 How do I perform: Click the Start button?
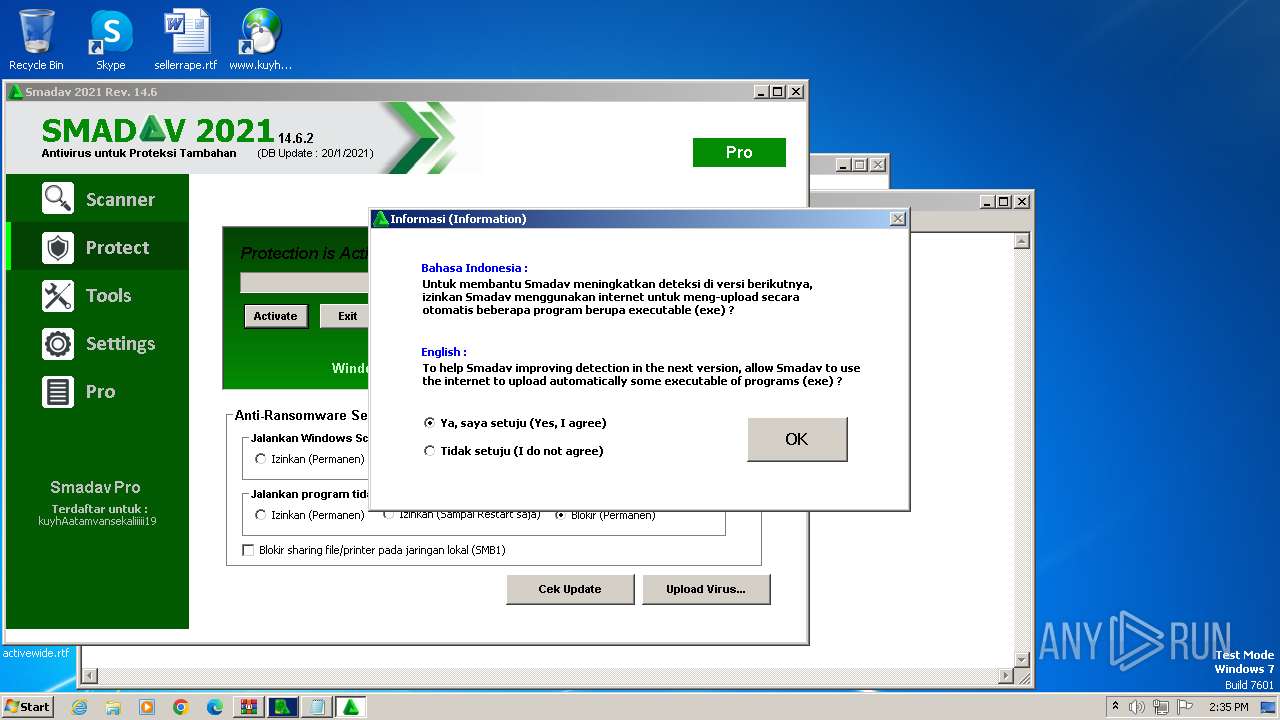[x=28, y=707]
